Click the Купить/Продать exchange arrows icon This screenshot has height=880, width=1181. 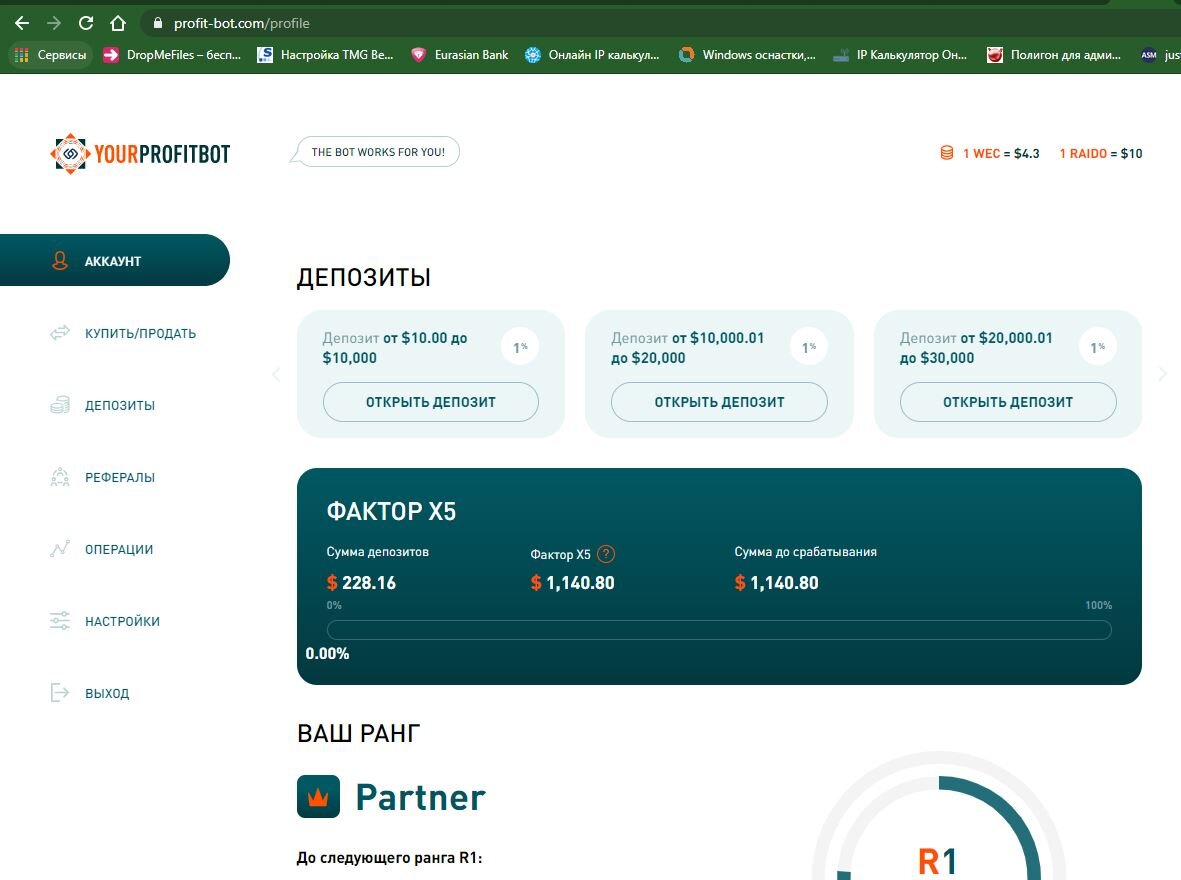[x=60, y=332]
